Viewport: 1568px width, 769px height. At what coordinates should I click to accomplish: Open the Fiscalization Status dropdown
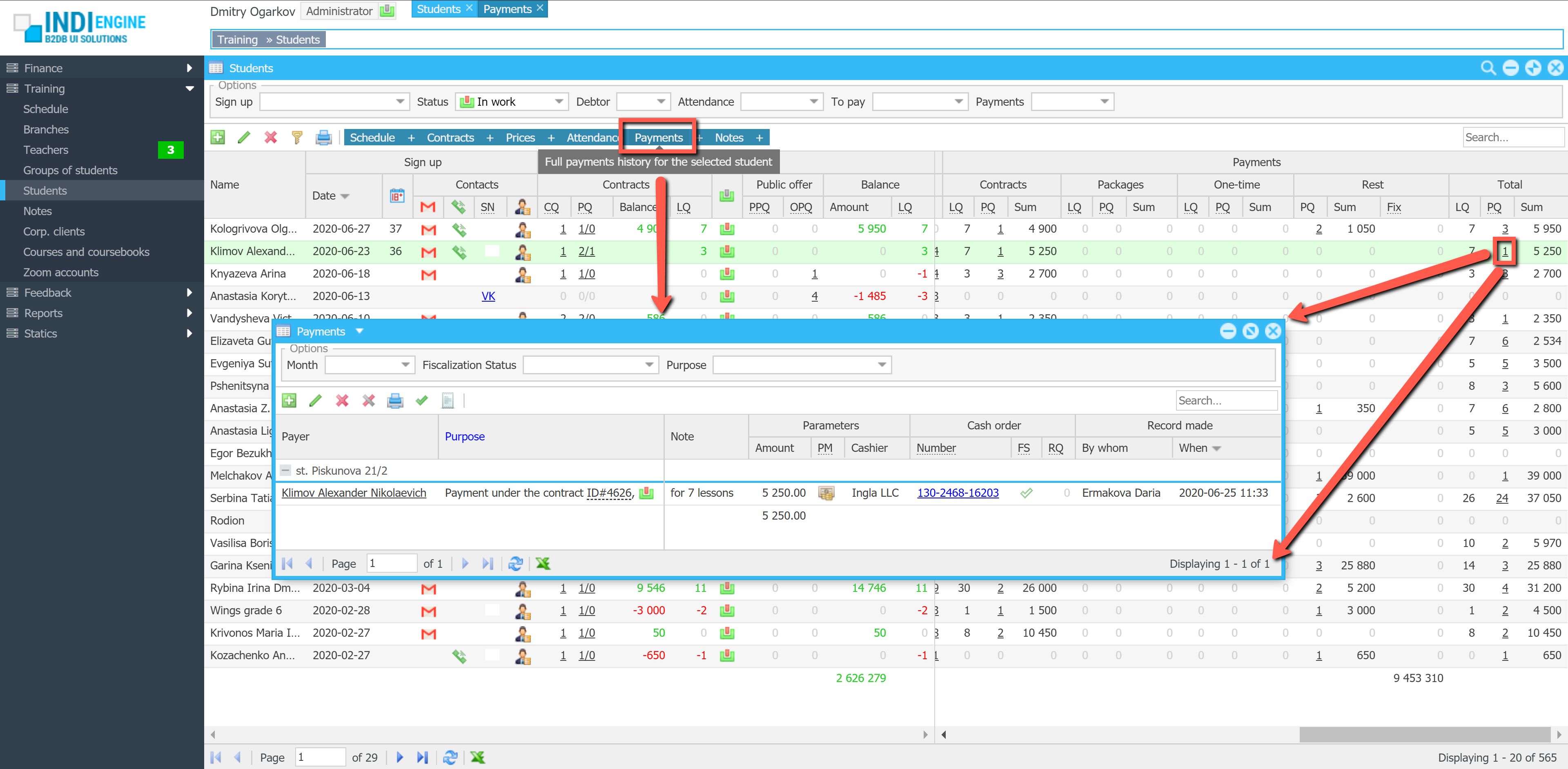[649, 365]
